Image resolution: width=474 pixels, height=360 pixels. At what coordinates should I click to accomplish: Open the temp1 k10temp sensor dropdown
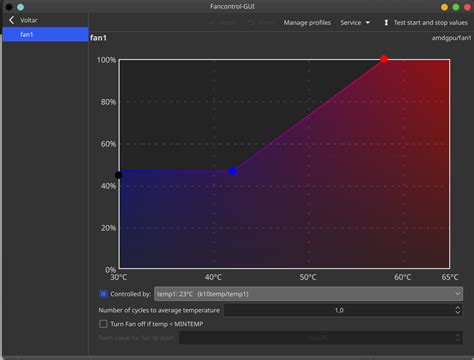click(x=308, y=294)
